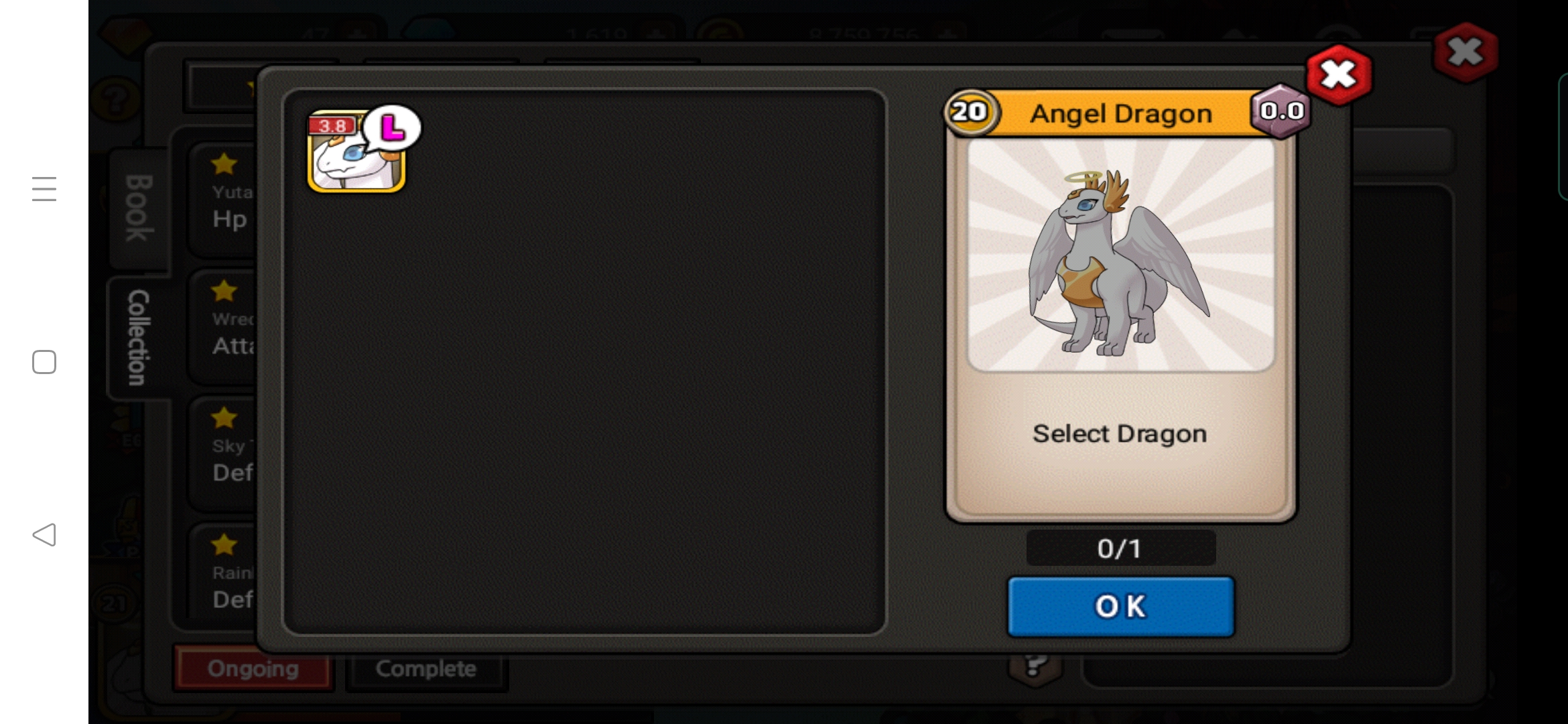
Task: Open the Book side tab
Action: coord(139,208)
